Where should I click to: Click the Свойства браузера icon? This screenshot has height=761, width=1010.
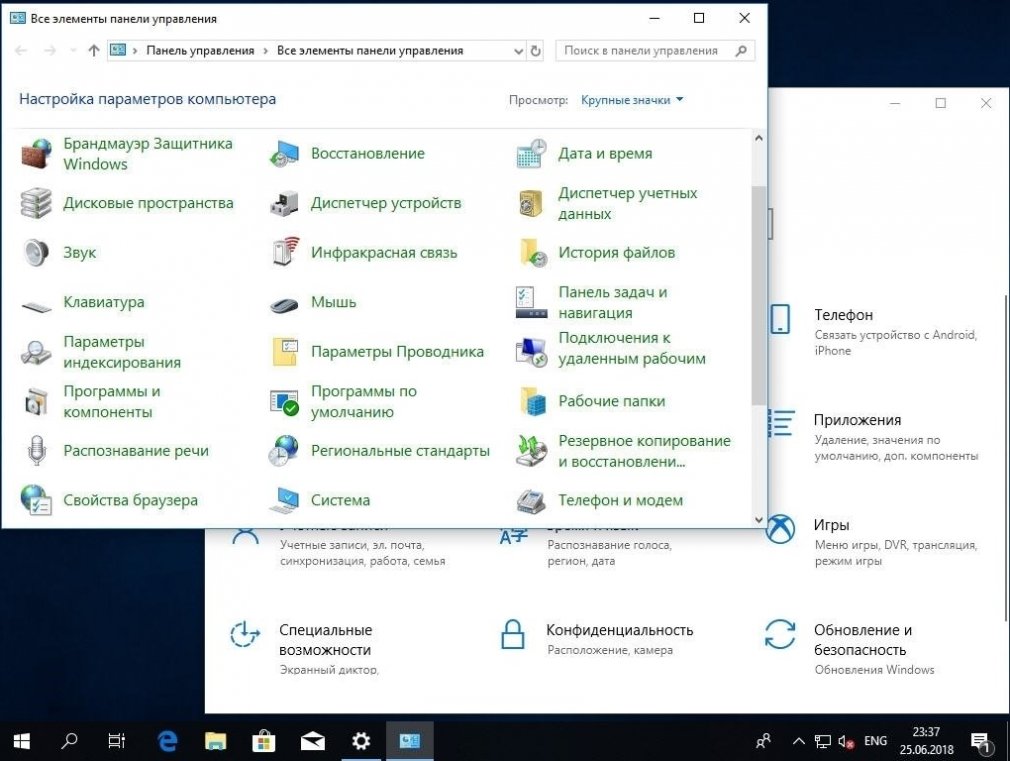click(x=36, y=500)
